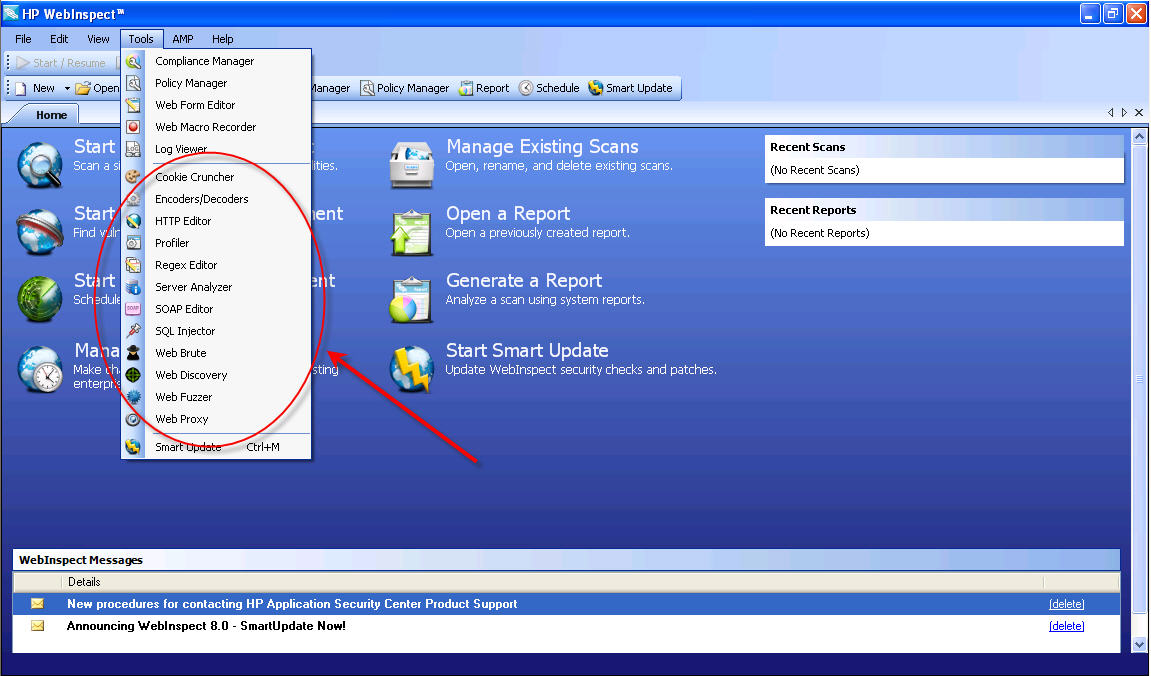Click the Open a Report heading link

[x=508, y=214]
